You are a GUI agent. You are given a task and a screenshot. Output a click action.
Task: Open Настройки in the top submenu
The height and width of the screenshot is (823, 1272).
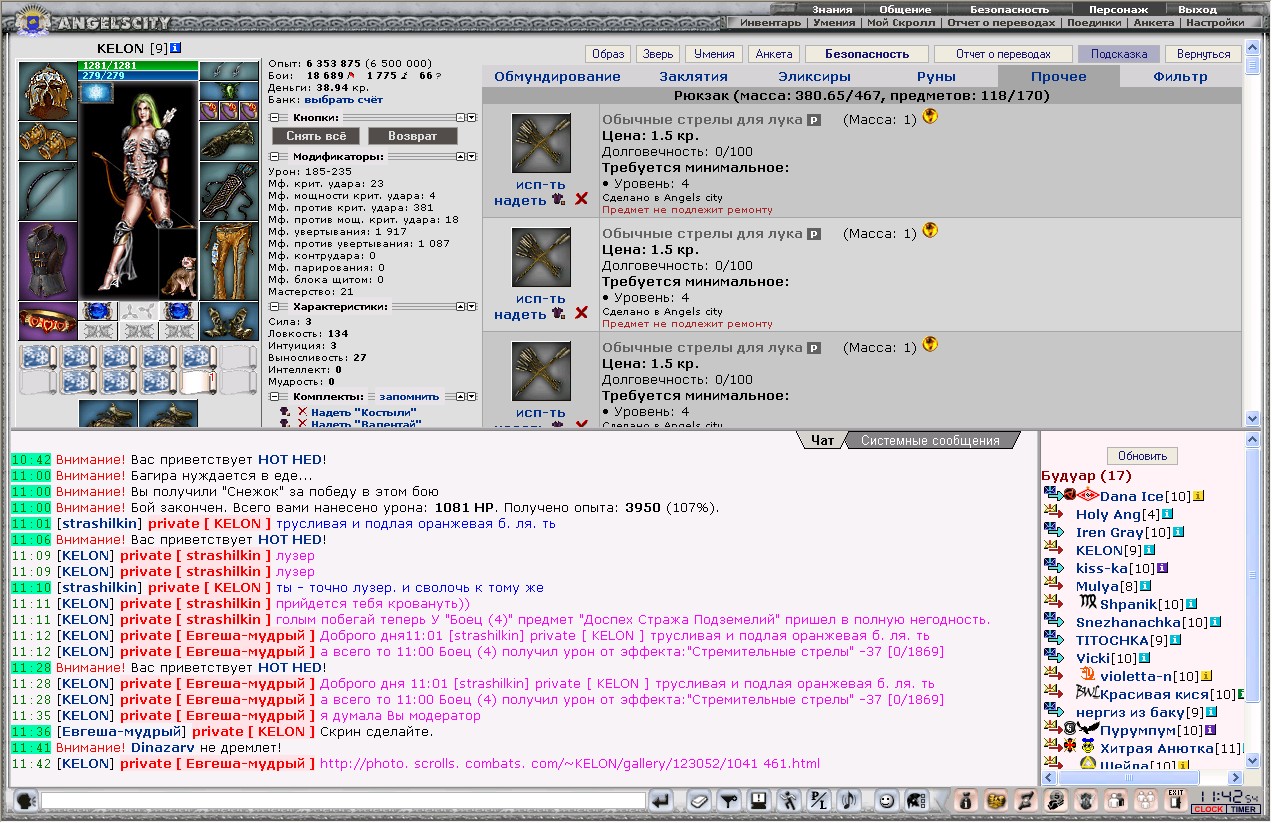tap(1215, 22)
